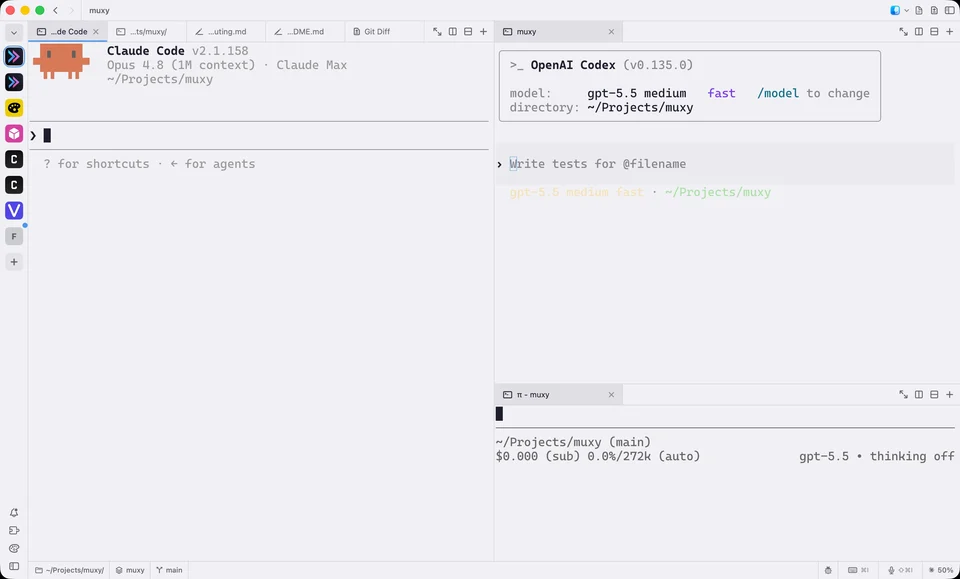Split the top-right pane horizontally
This screenshot has width=960, height=579.
[934, 32]
